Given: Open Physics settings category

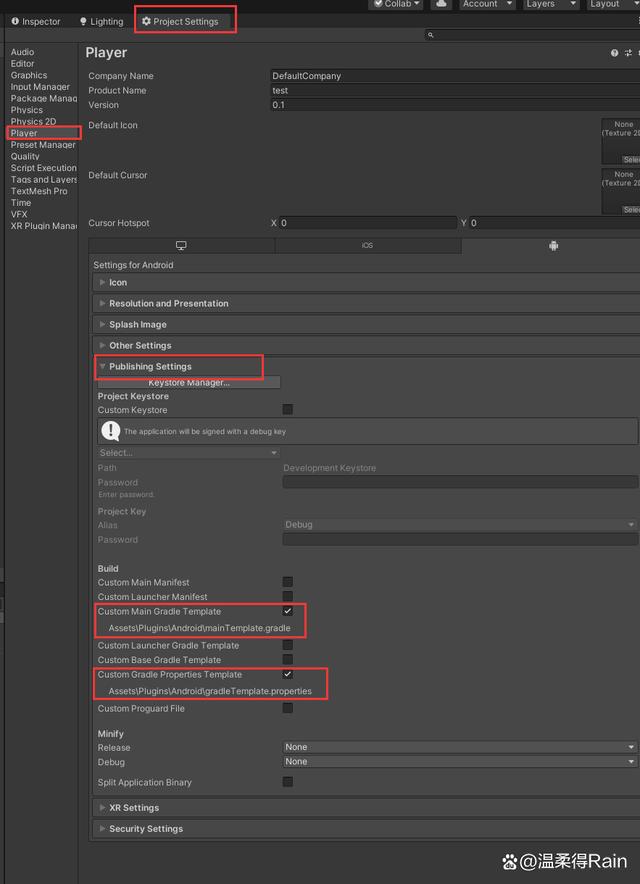Looking at the screenshot, I should tap(27, 110).
